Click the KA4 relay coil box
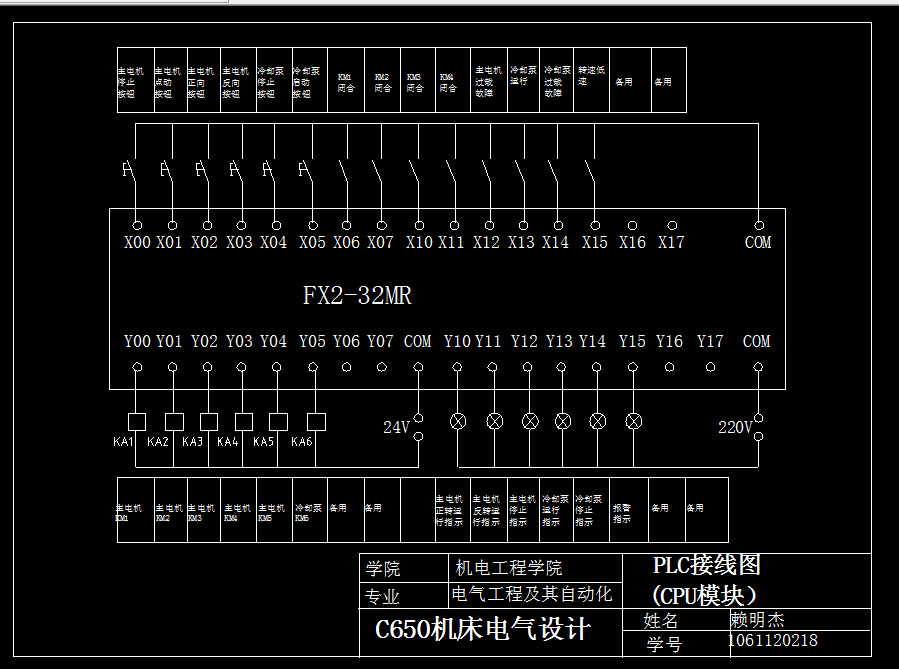Image resolution: width=899 pixels, height=669 pixels. pos(243,419)
